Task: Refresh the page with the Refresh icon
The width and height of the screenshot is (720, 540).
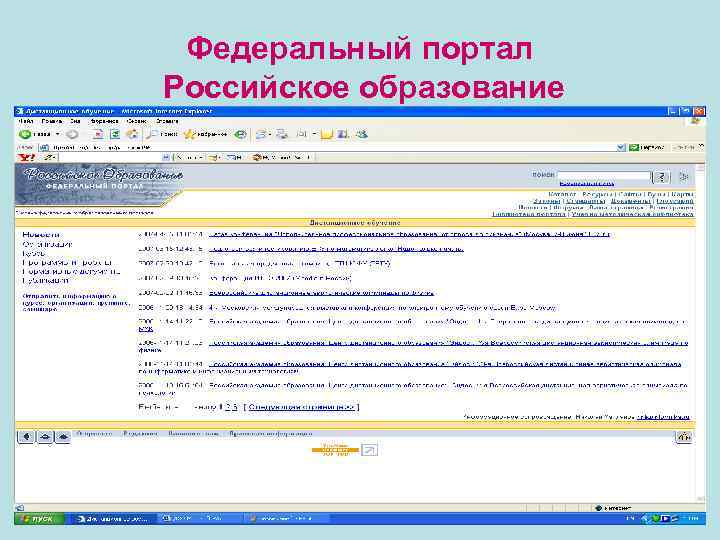Action: pyautogui.click(x=115, y=134)
